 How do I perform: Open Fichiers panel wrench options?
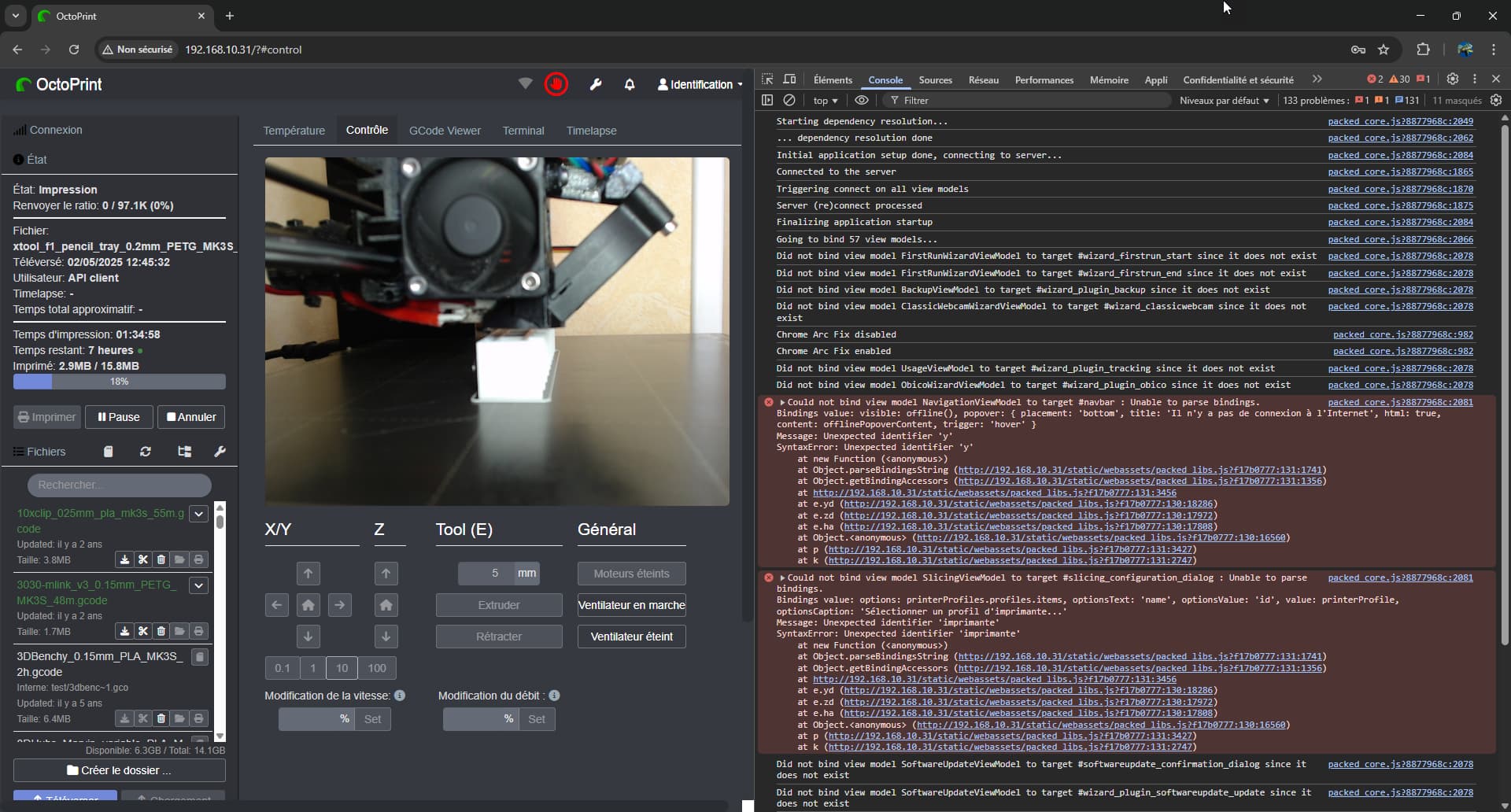[220, 452]
